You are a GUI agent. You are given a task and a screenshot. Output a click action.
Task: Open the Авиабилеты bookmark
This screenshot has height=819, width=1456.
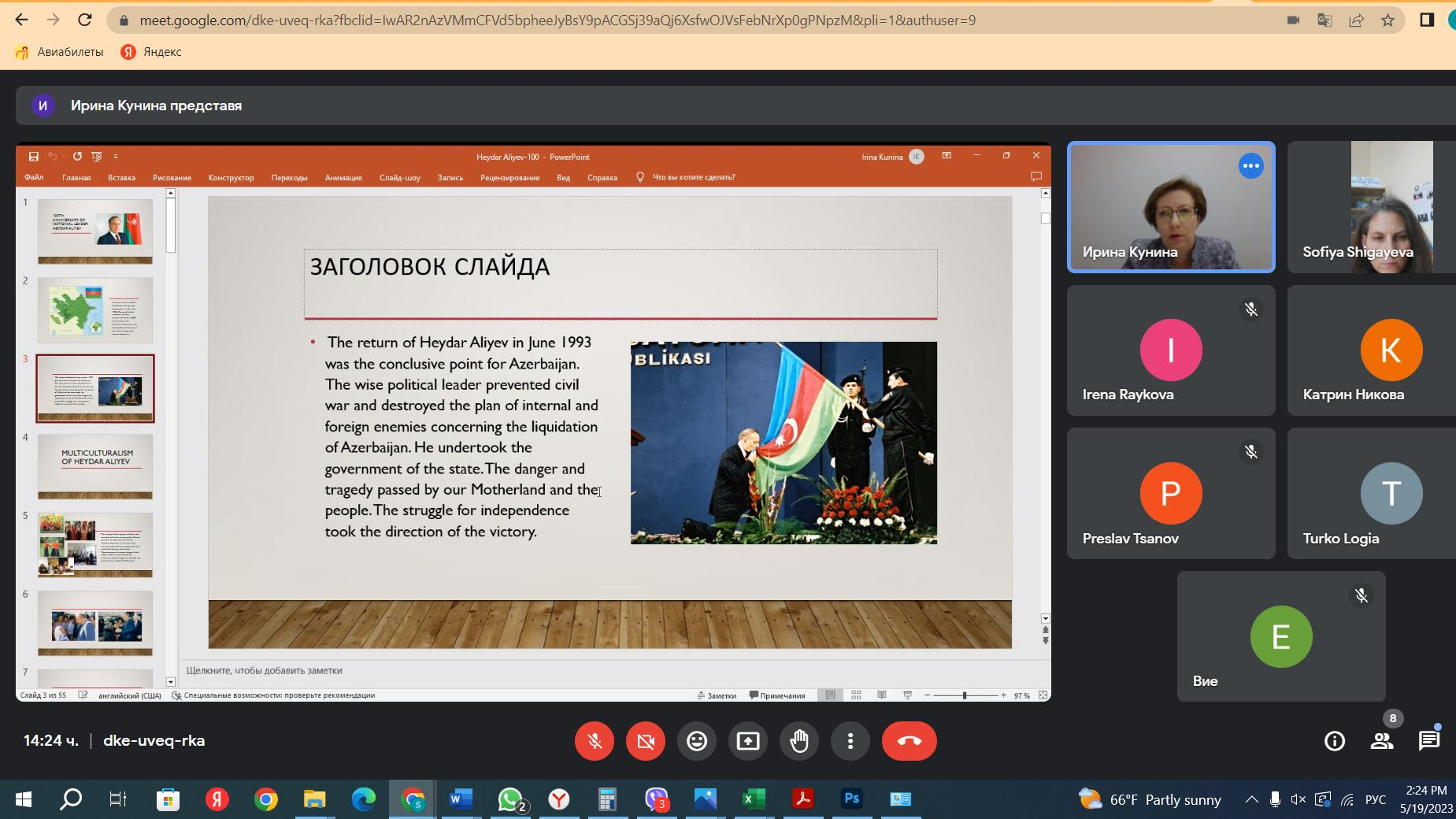(x=60, y=52)
